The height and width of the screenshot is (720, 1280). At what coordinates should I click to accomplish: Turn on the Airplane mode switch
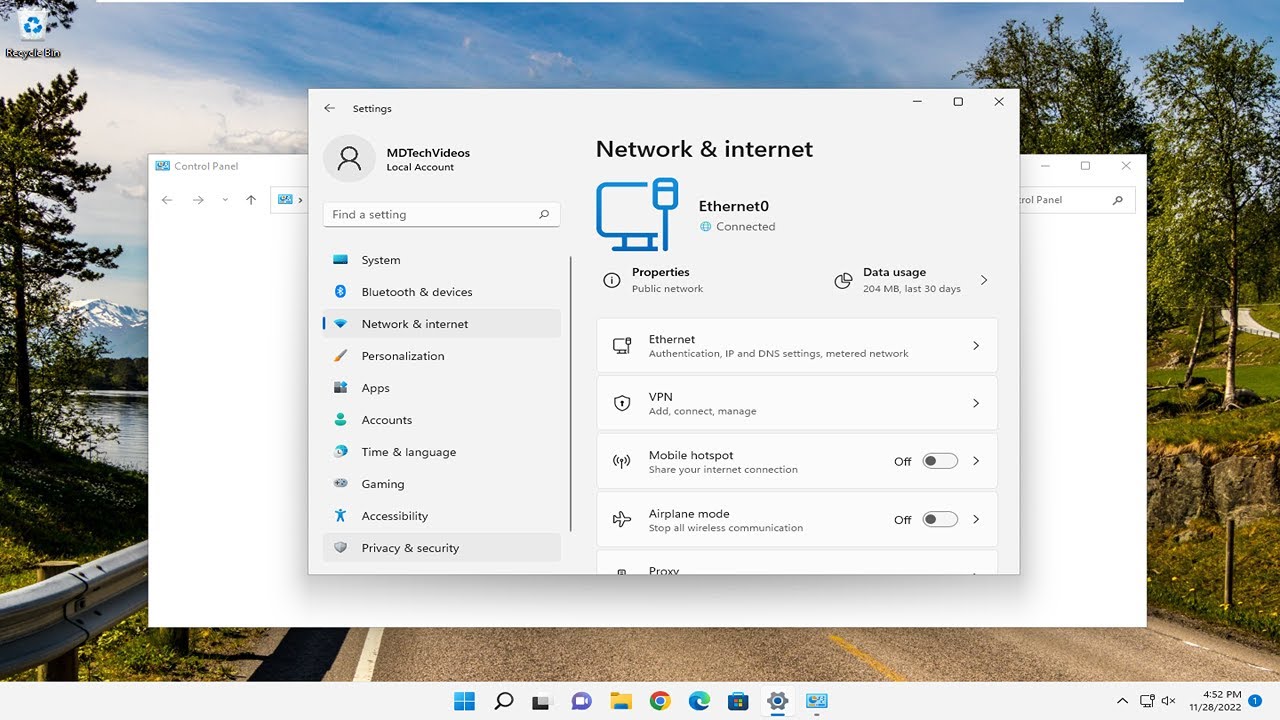coord(940,519)
